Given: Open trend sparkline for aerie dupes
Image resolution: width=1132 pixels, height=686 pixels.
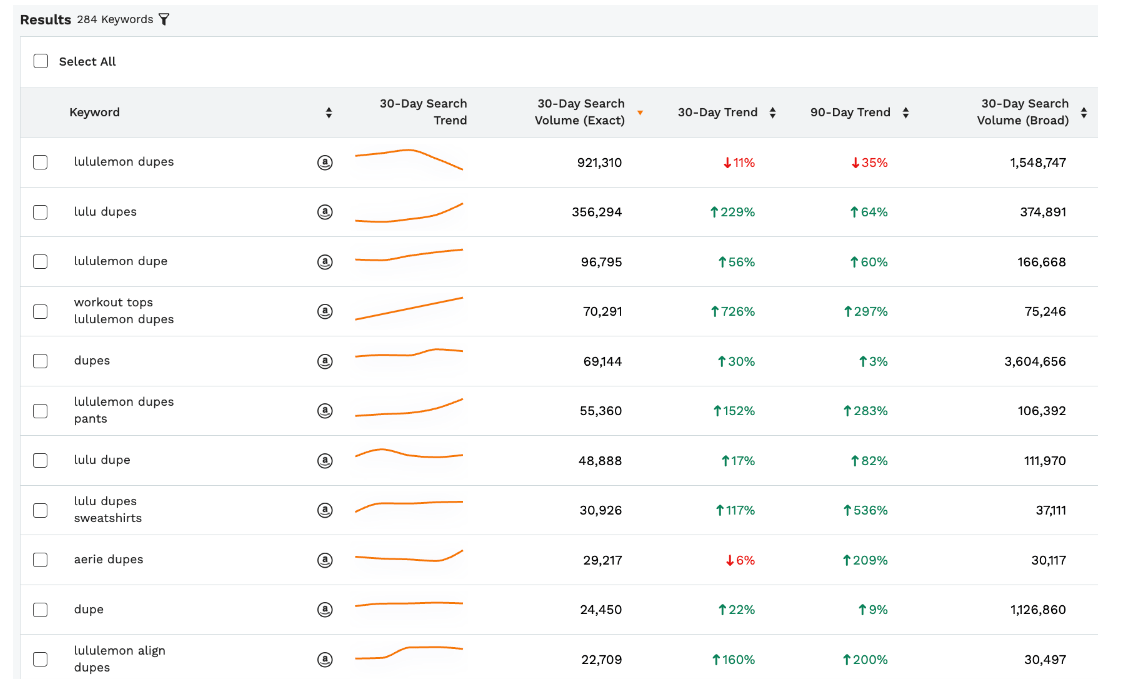Looking at the screenshot, I should pos(409,556).
